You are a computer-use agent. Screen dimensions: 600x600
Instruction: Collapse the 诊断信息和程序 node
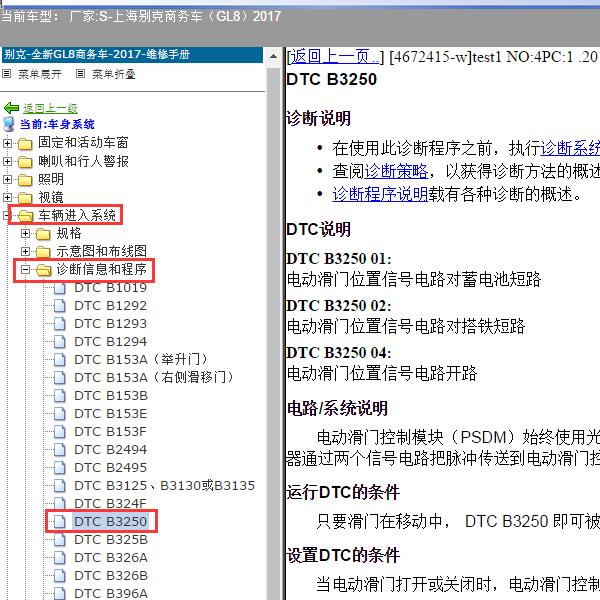[25, 269]
